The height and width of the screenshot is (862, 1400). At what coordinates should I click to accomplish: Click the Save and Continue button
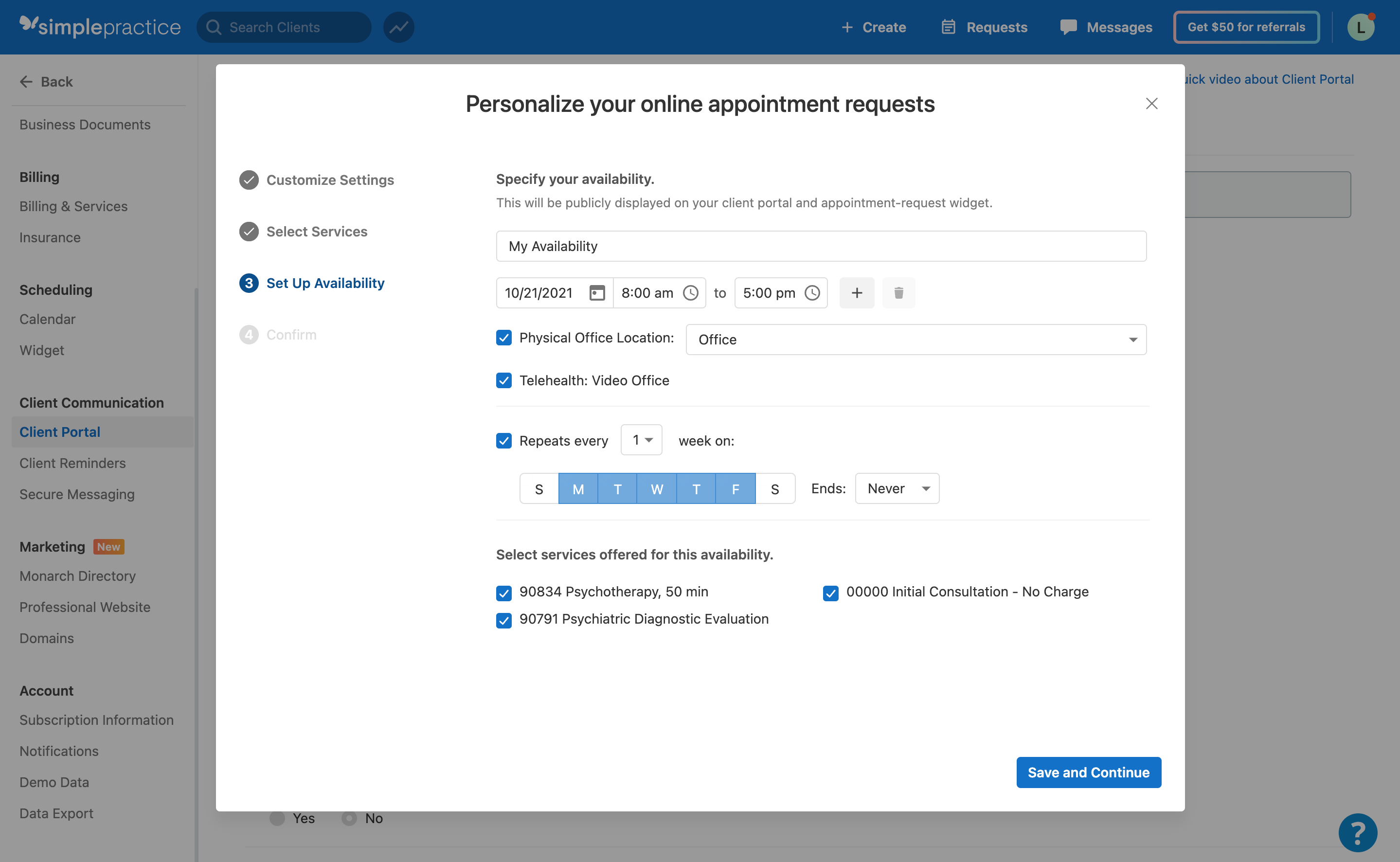coord(1088,772)
